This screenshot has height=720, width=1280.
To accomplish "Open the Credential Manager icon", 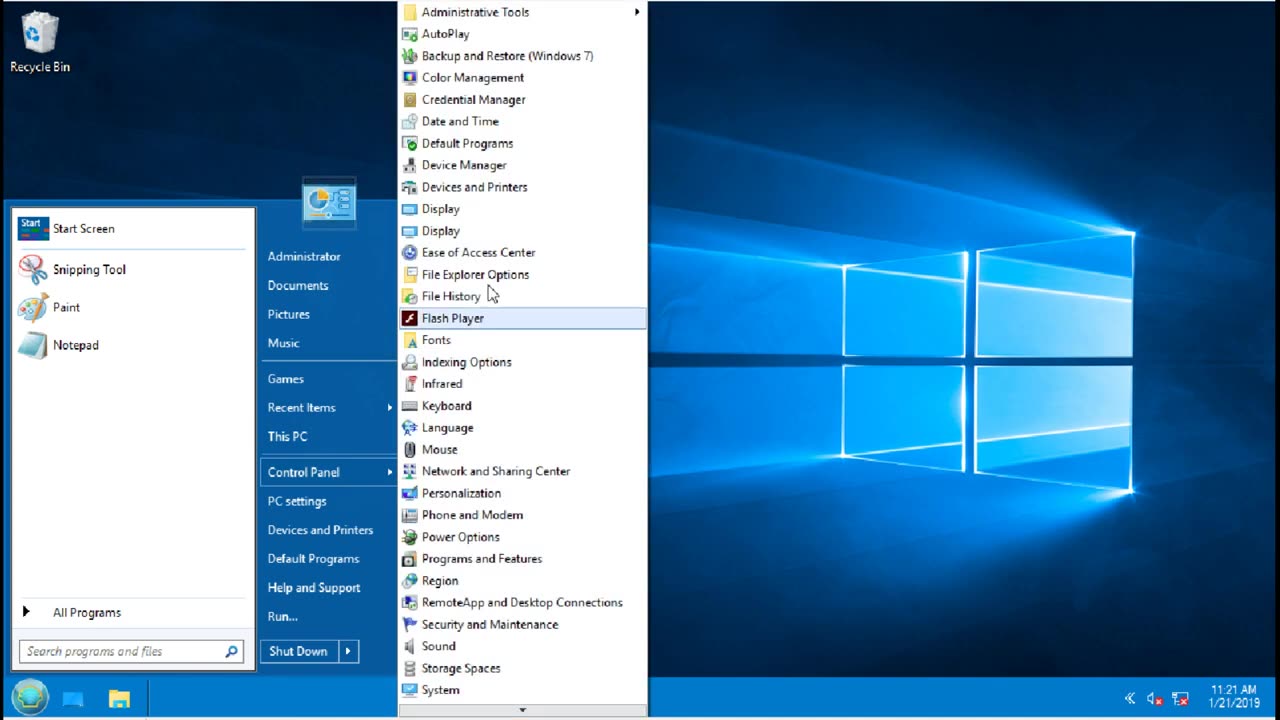I will coord(409,100).
